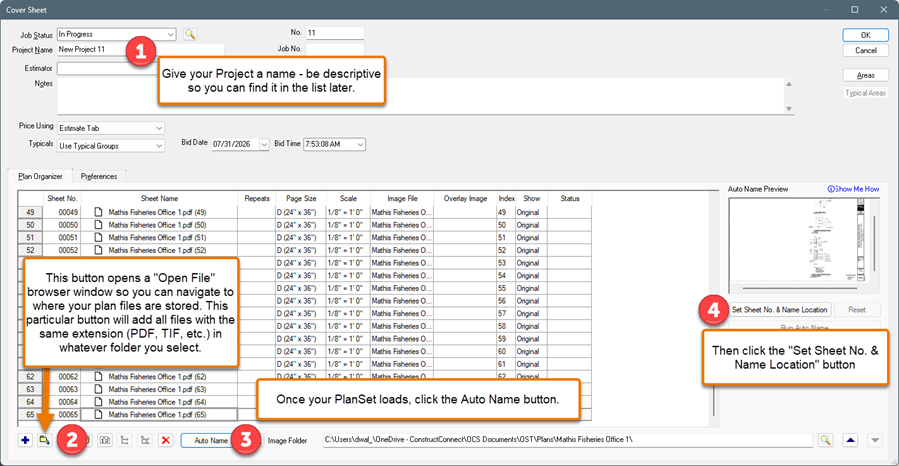This screenshot has height=466, width=899.
Task: Select row header 65
Action: (30, 414)
